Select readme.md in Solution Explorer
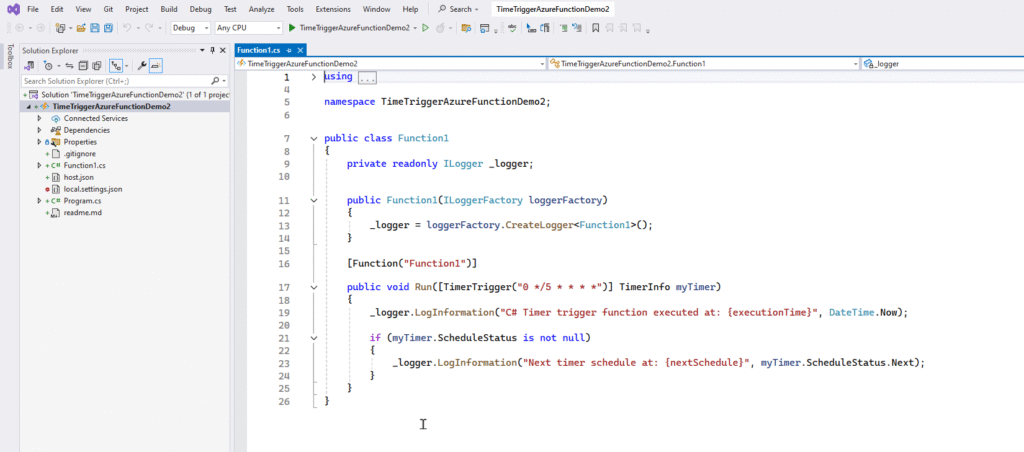1024x452 pixels. (82, 212)
